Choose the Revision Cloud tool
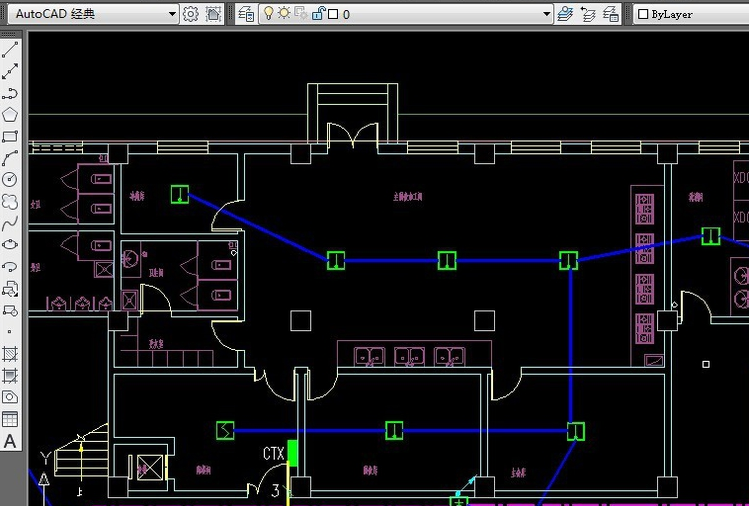 pos(10,202)
